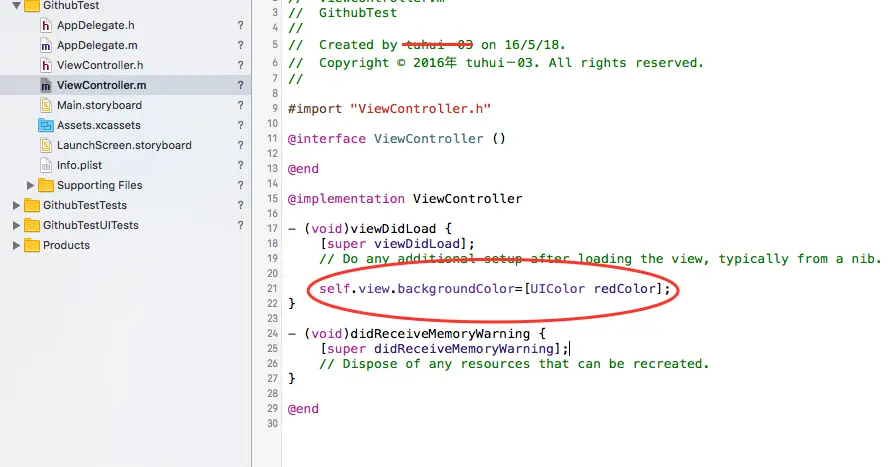Click the source control status of GithubTestUITests
892x467 pixels.
click(240, 225)
